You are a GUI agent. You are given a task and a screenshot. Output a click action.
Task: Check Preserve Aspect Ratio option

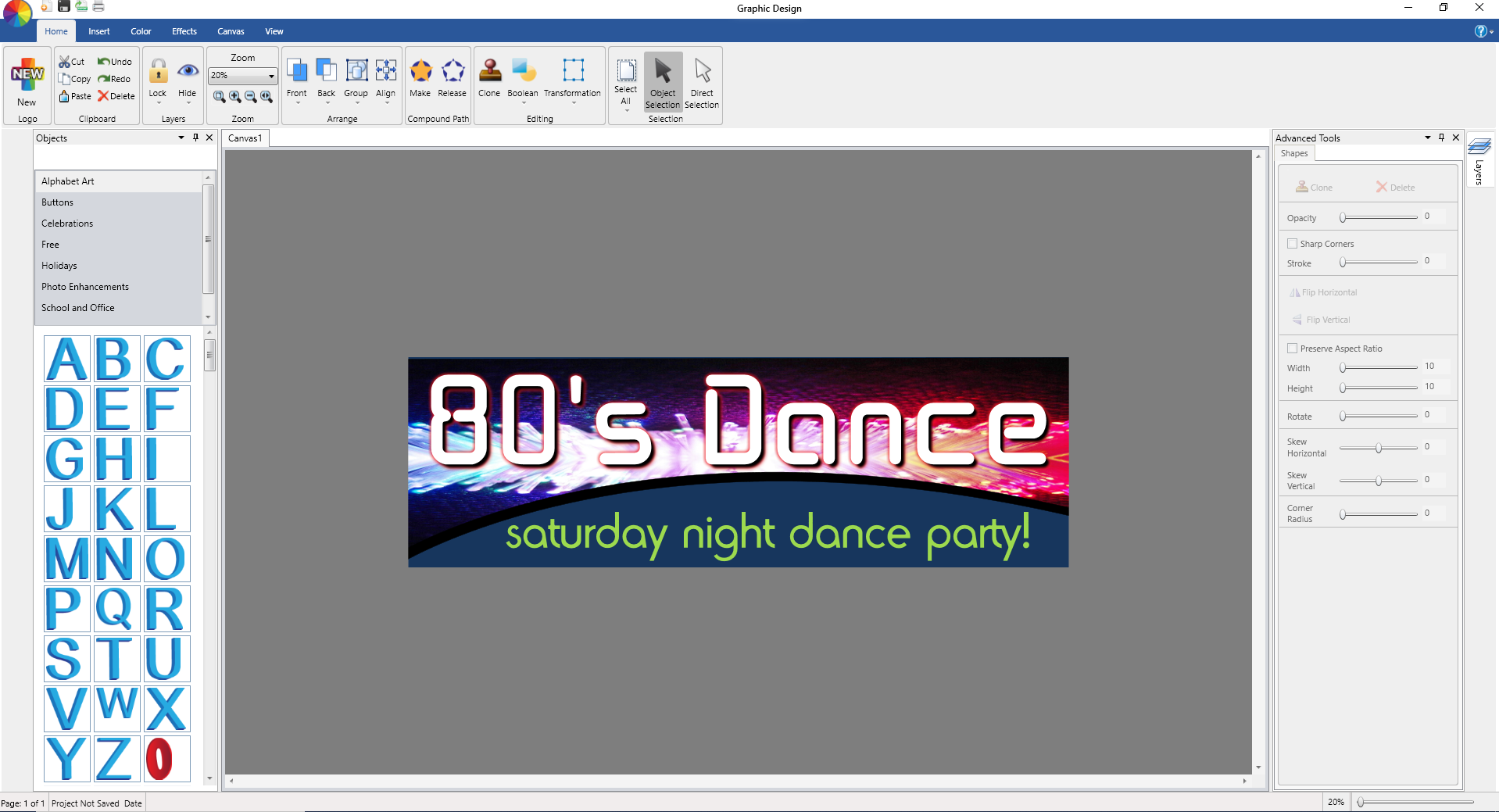tap(1292, 349)
